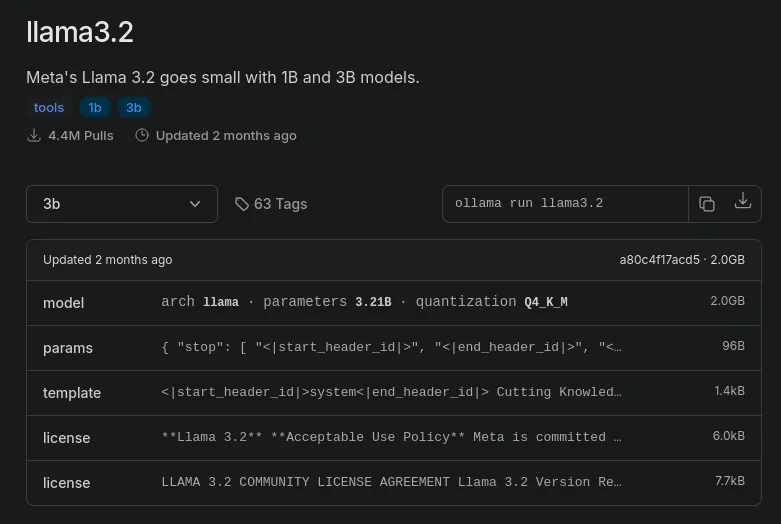Click the ollama run llama3.2 command field
781x524 pixels.
click(565, 204)
